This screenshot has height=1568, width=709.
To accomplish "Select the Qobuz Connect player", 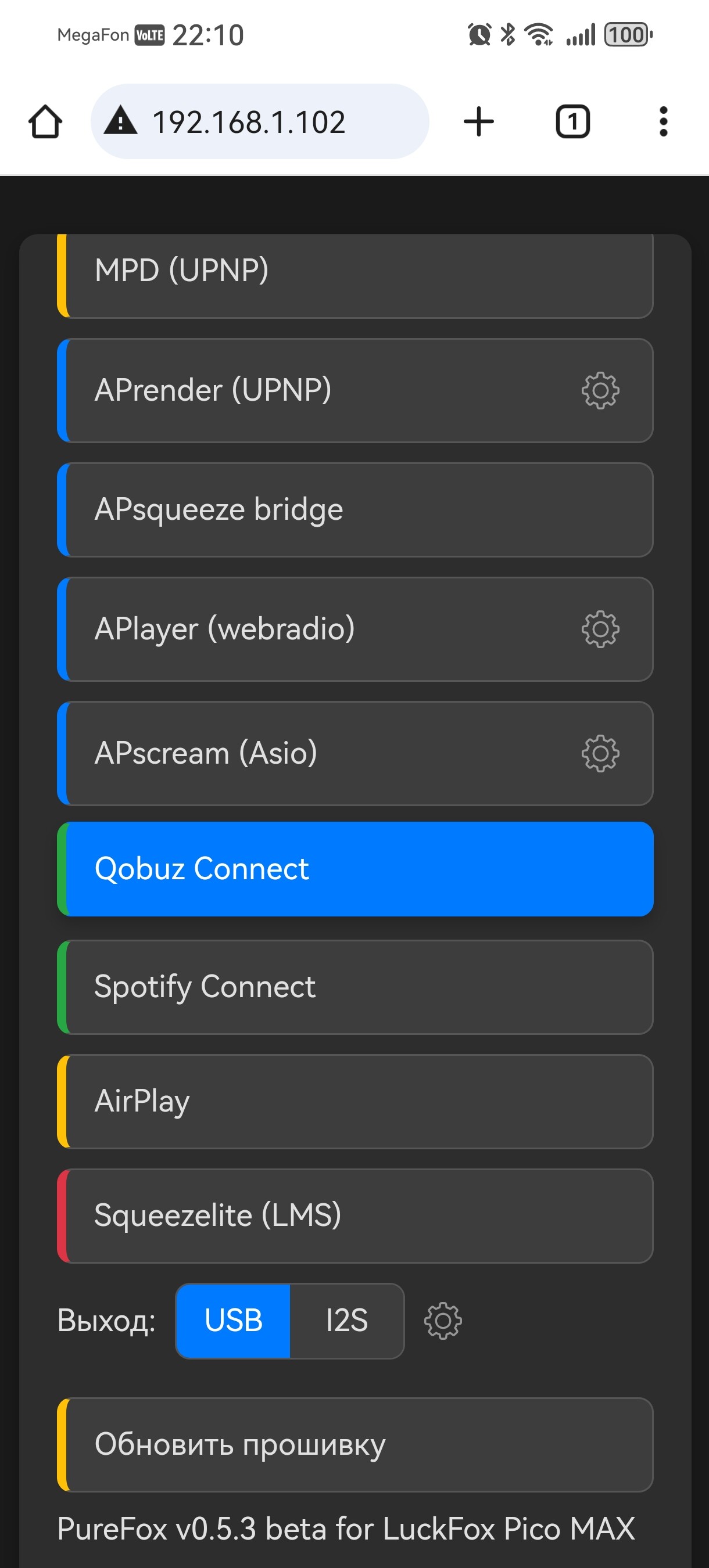I will coord(355,869).
